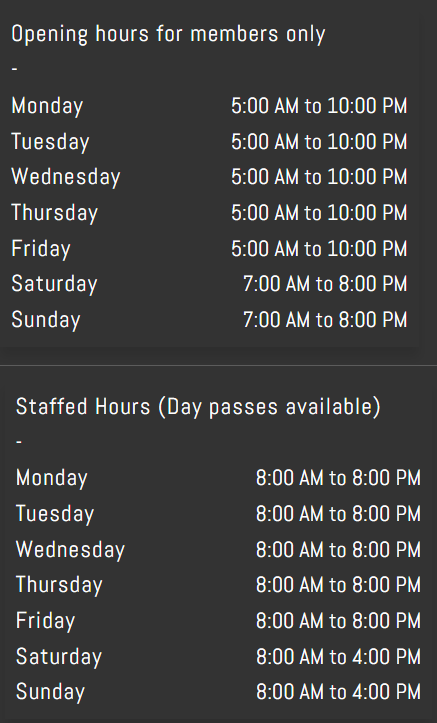
Task: Click the dash under the Staffed Hours heading
Action: point(19,442)
